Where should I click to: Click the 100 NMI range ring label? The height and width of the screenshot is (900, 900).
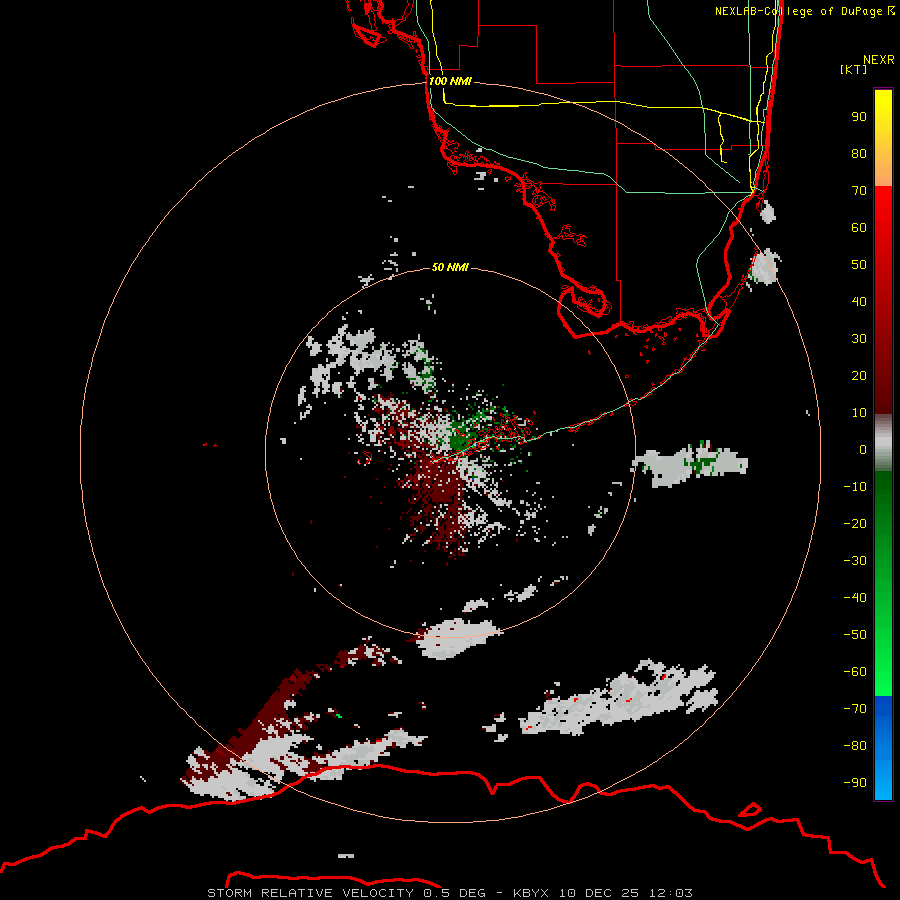pyautogui.click(x=450, y=81)
